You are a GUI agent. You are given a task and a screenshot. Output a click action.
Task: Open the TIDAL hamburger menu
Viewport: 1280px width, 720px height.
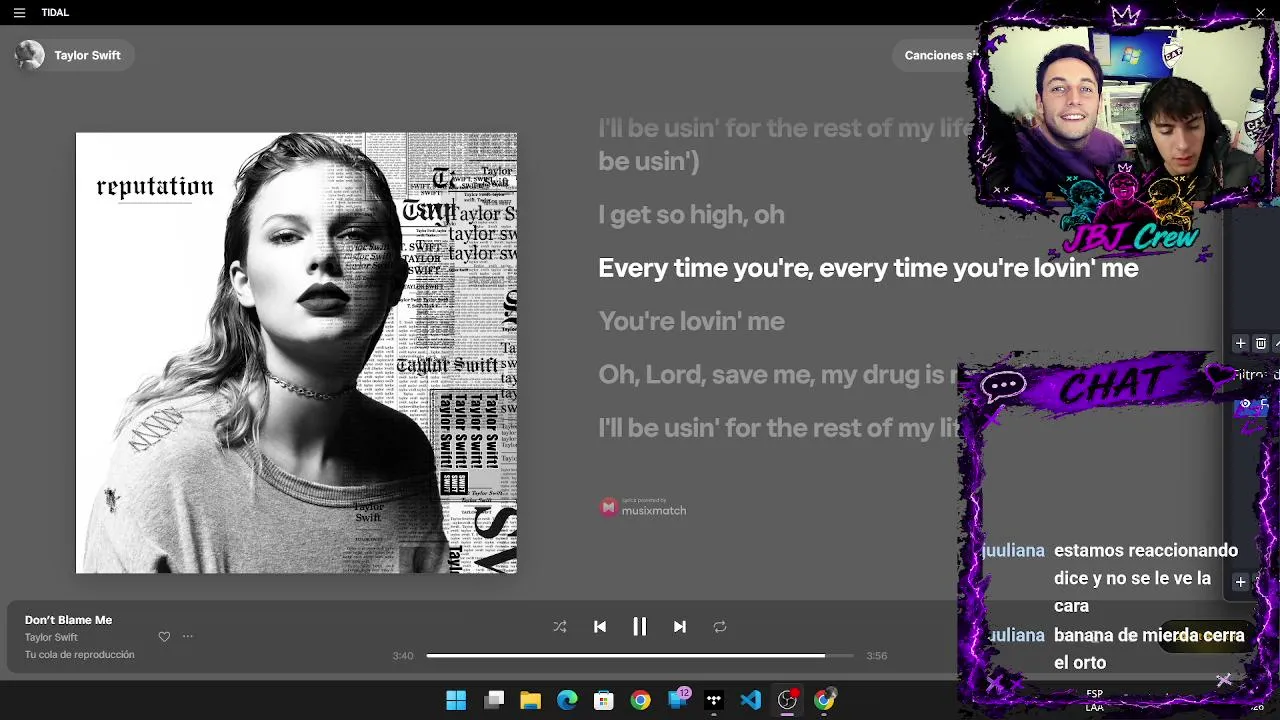[19, 13]
